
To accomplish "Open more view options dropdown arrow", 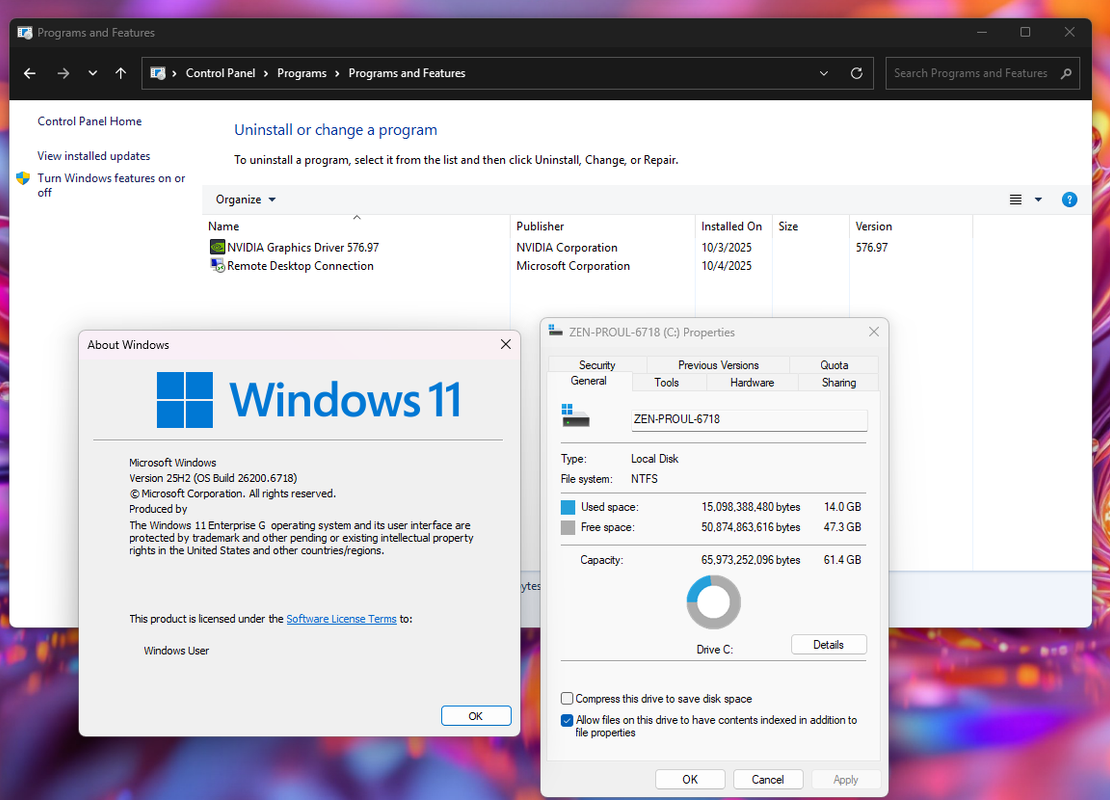I will (1039, 200).
